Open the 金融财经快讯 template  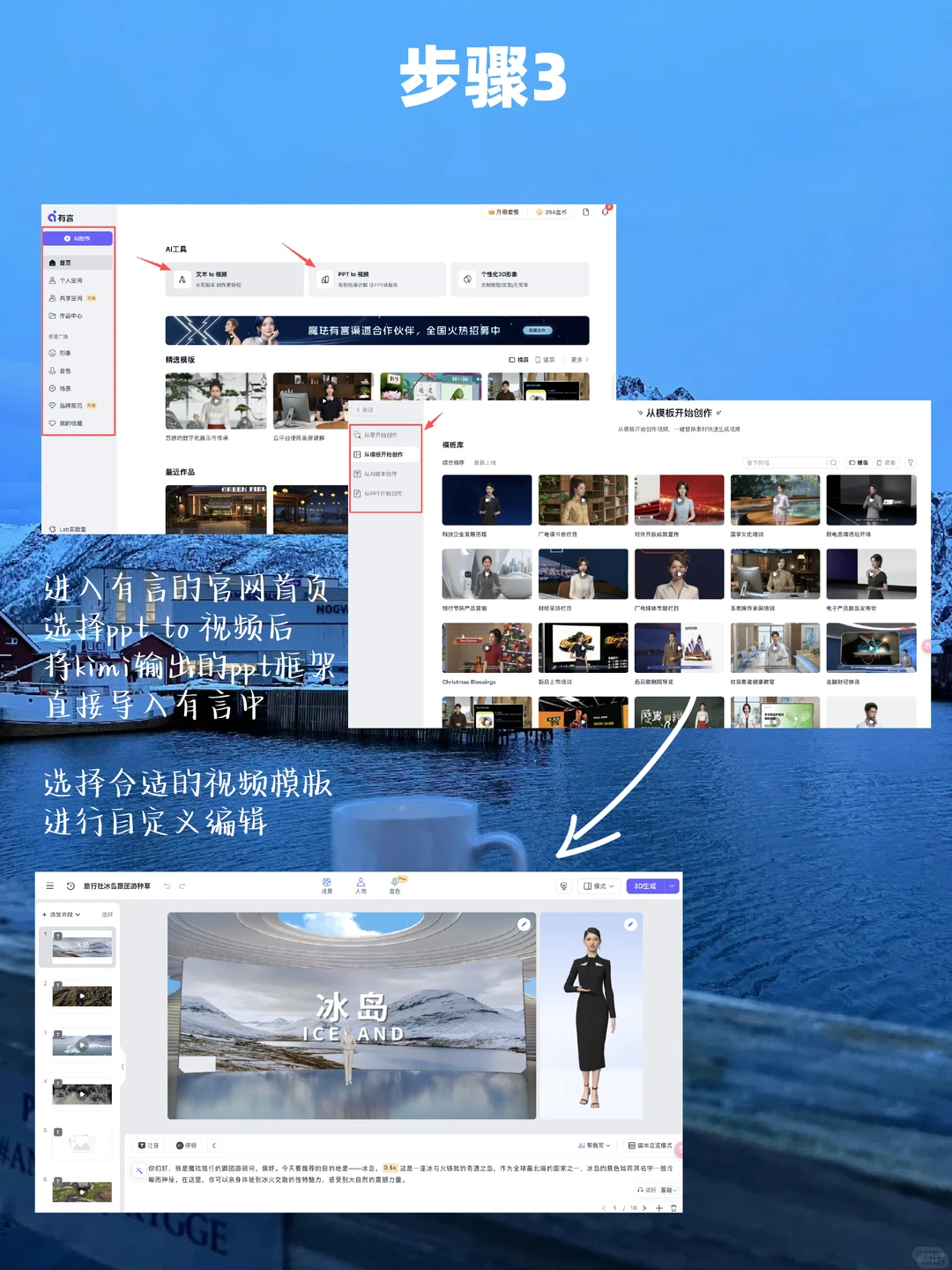tap(871, 648)
